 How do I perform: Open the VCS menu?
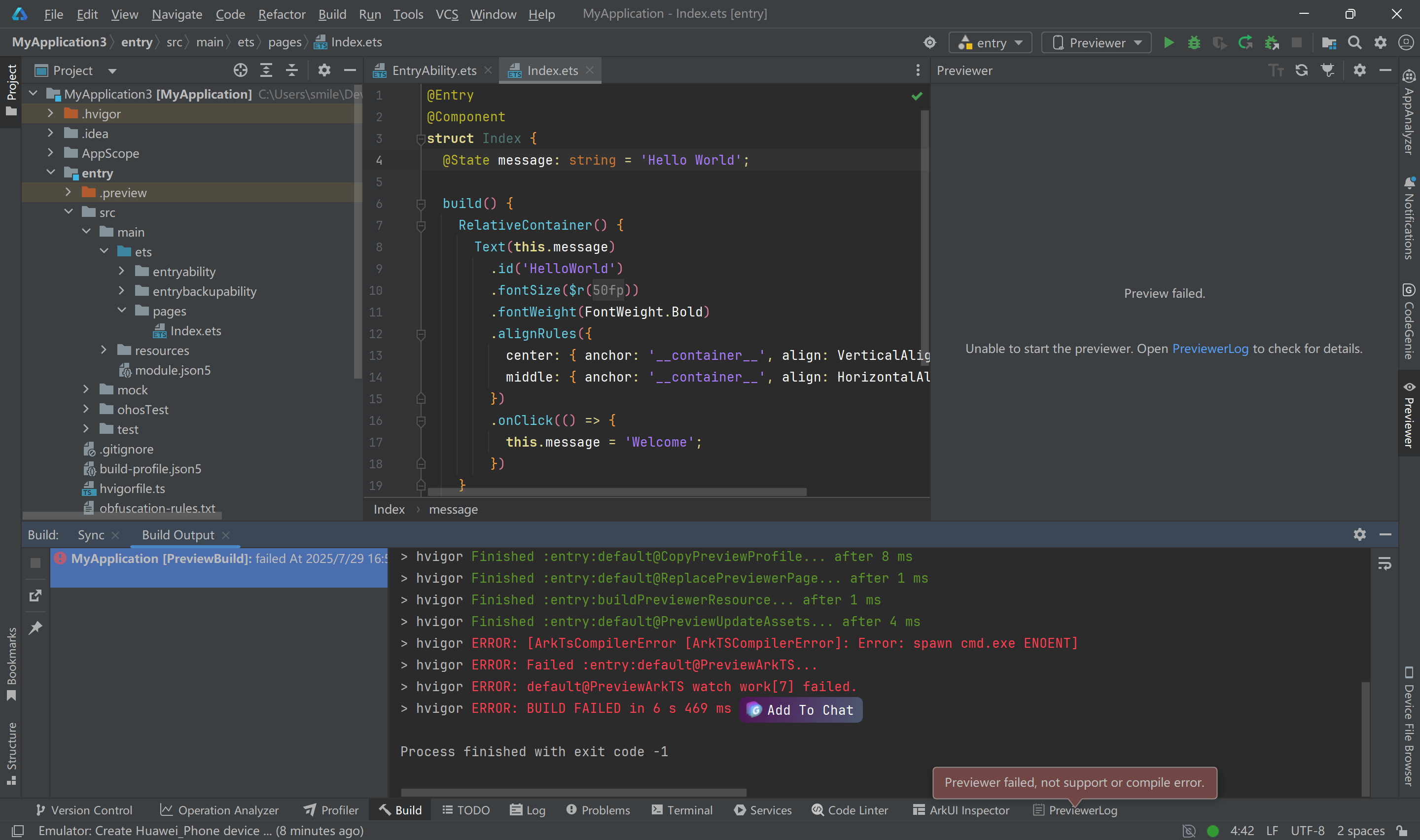(x=447, y=14)
